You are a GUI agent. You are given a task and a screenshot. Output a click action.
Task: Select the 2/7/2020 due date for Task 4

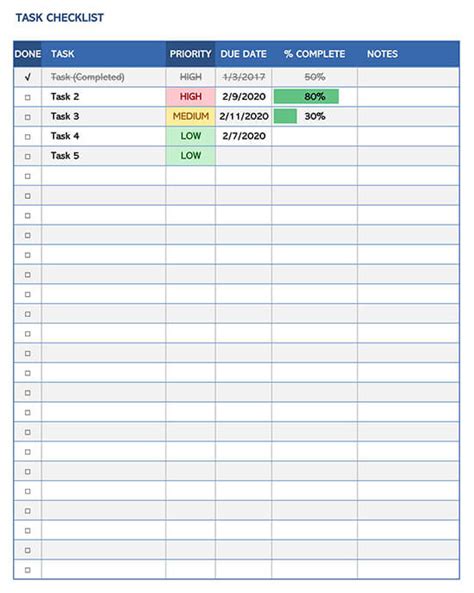point(244,136)
